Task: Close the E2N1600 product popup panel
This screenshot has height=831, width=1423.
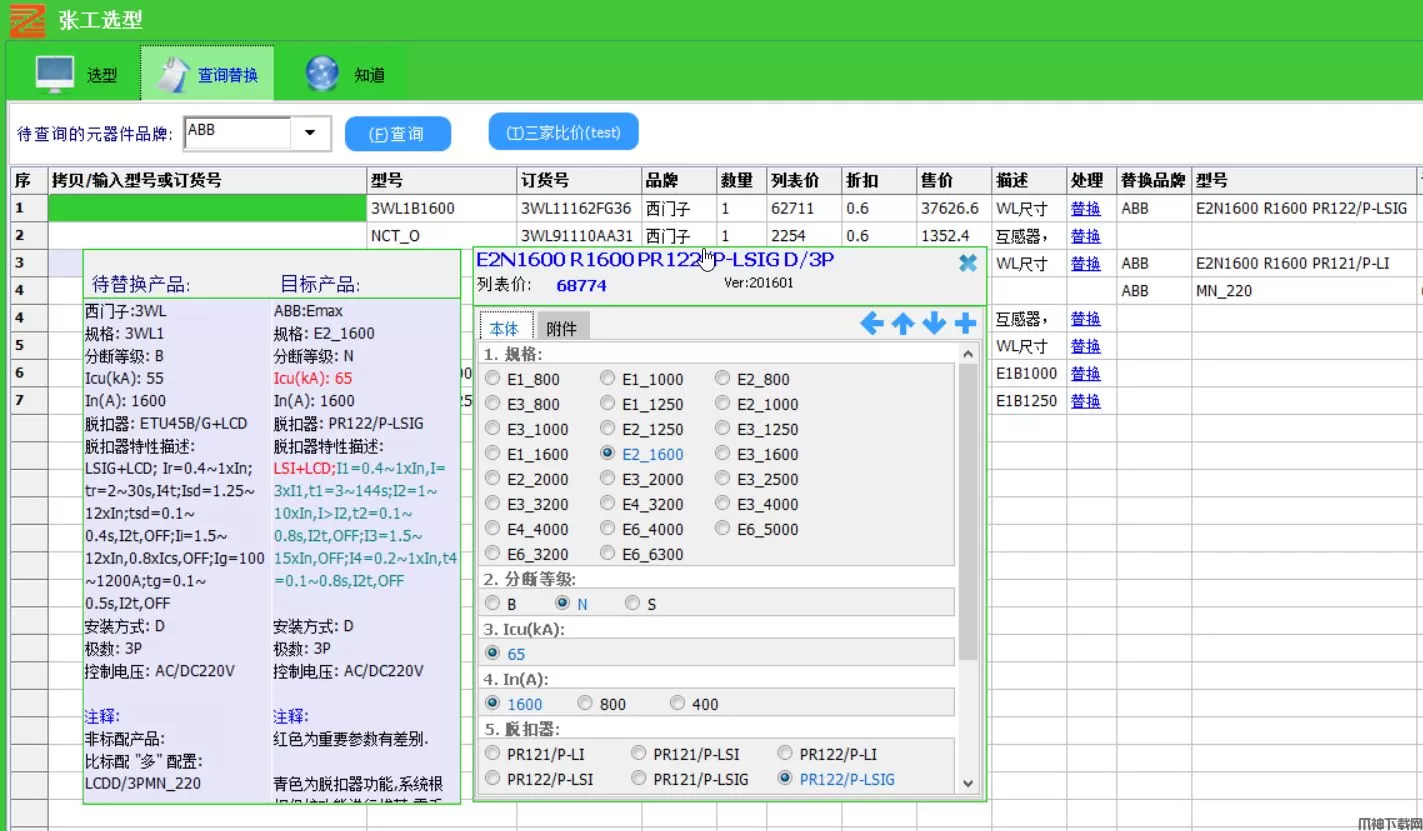Action: pos(967,263)
